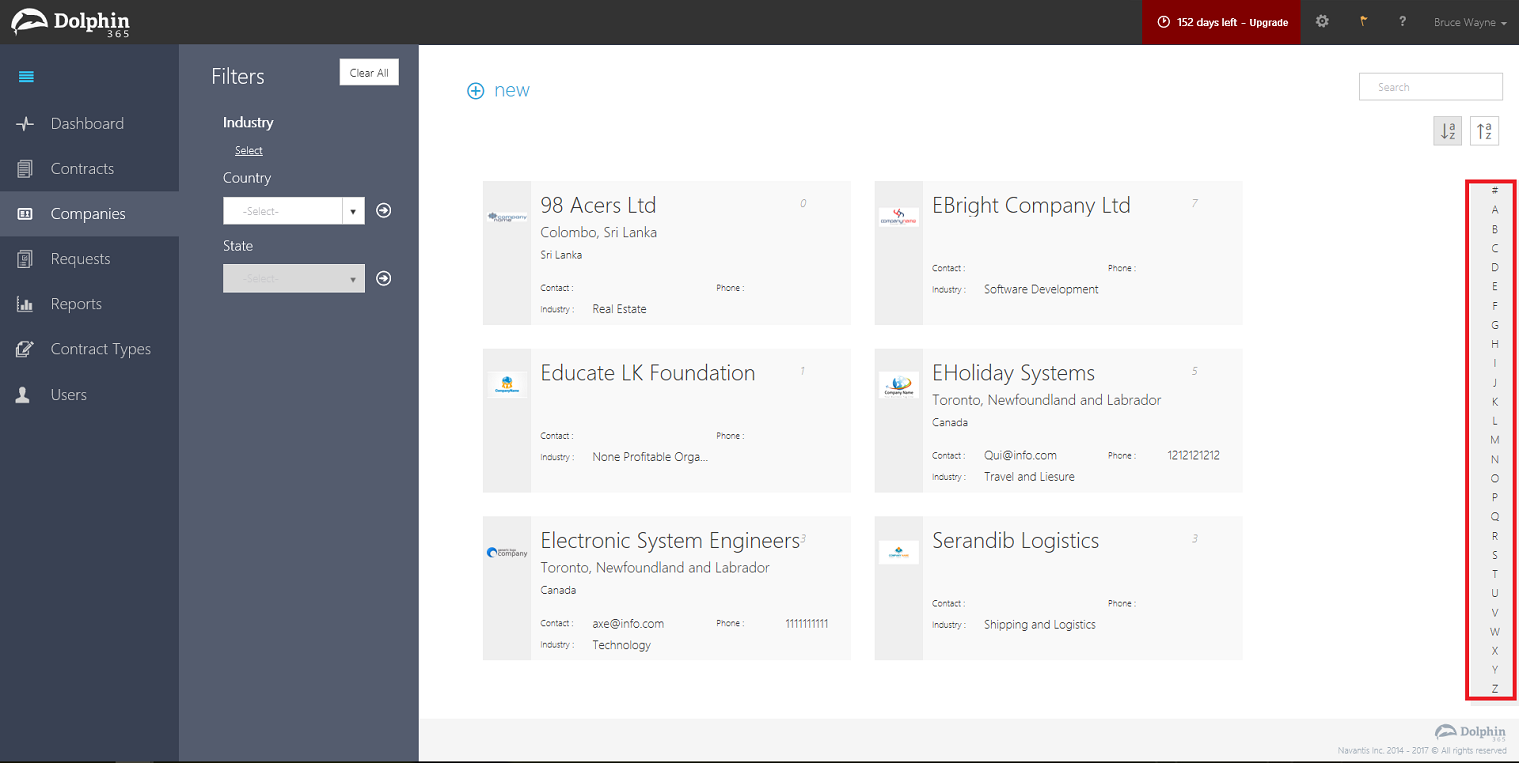
Task: Click the Real Estate industry value
Action: pyautogui.click(x=619, y=309)
